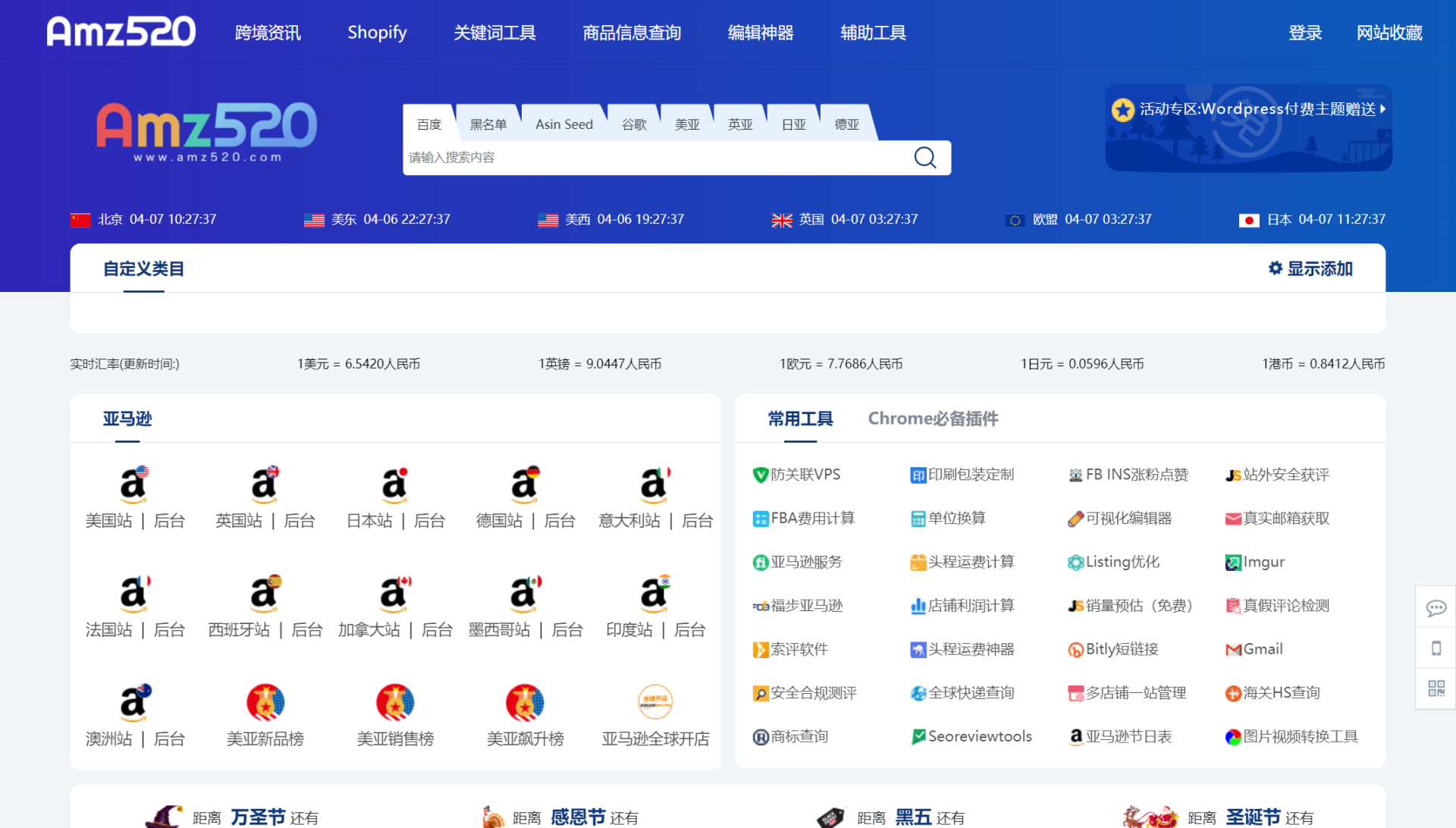
Task: Open Gmail tool link
Action: tap(1254, 649)
